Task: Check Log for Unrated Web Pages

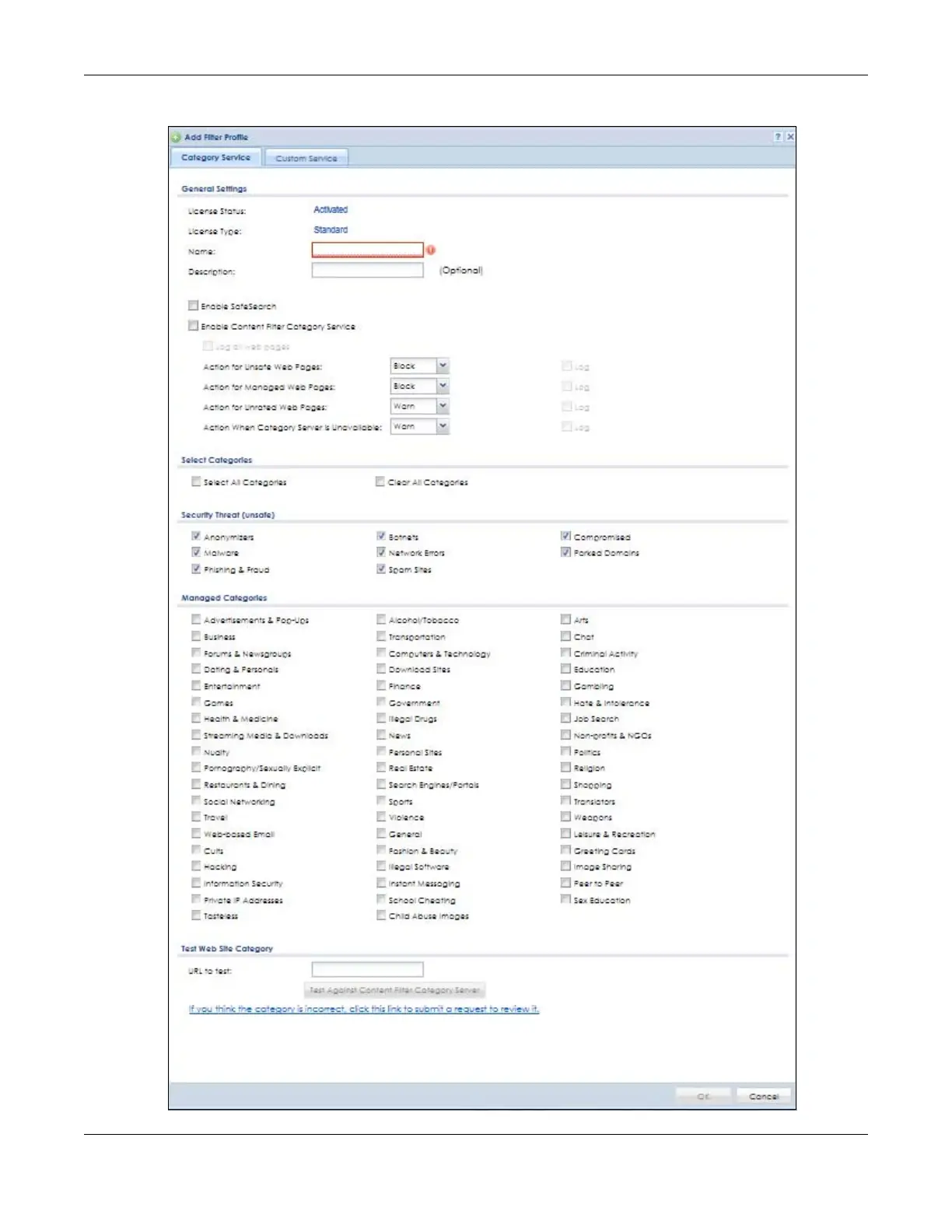Action: 567,406
